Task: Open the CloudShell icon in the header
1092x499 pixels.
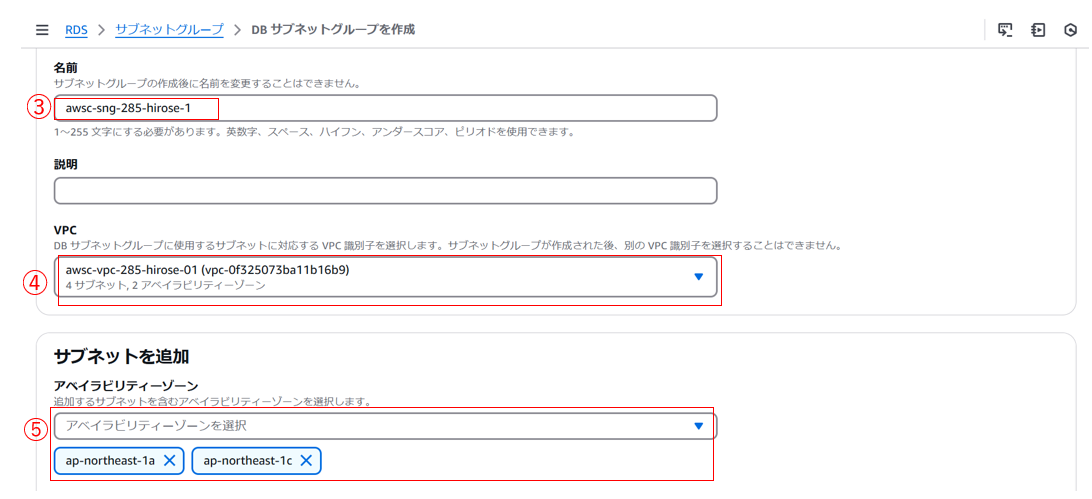Action: coord(1005,30)
